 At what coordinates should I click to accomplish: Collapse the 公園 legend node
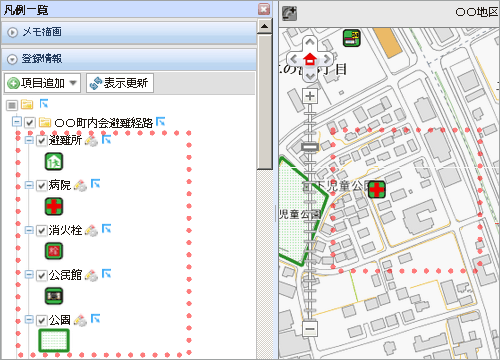(x=29, y=320)
